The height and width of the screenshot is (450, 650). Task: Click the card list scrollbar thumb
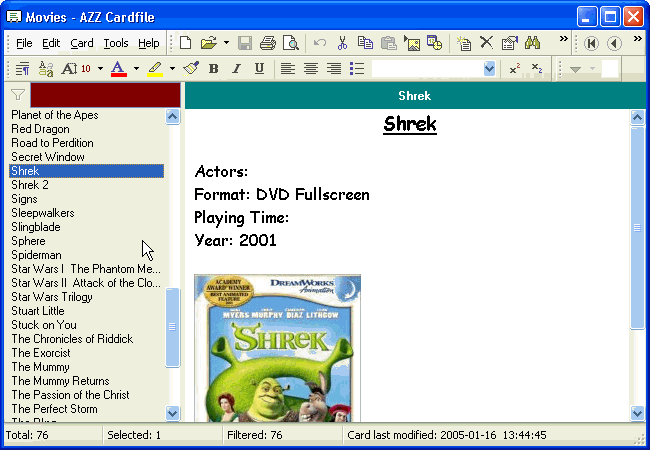(x=172, y=327)
